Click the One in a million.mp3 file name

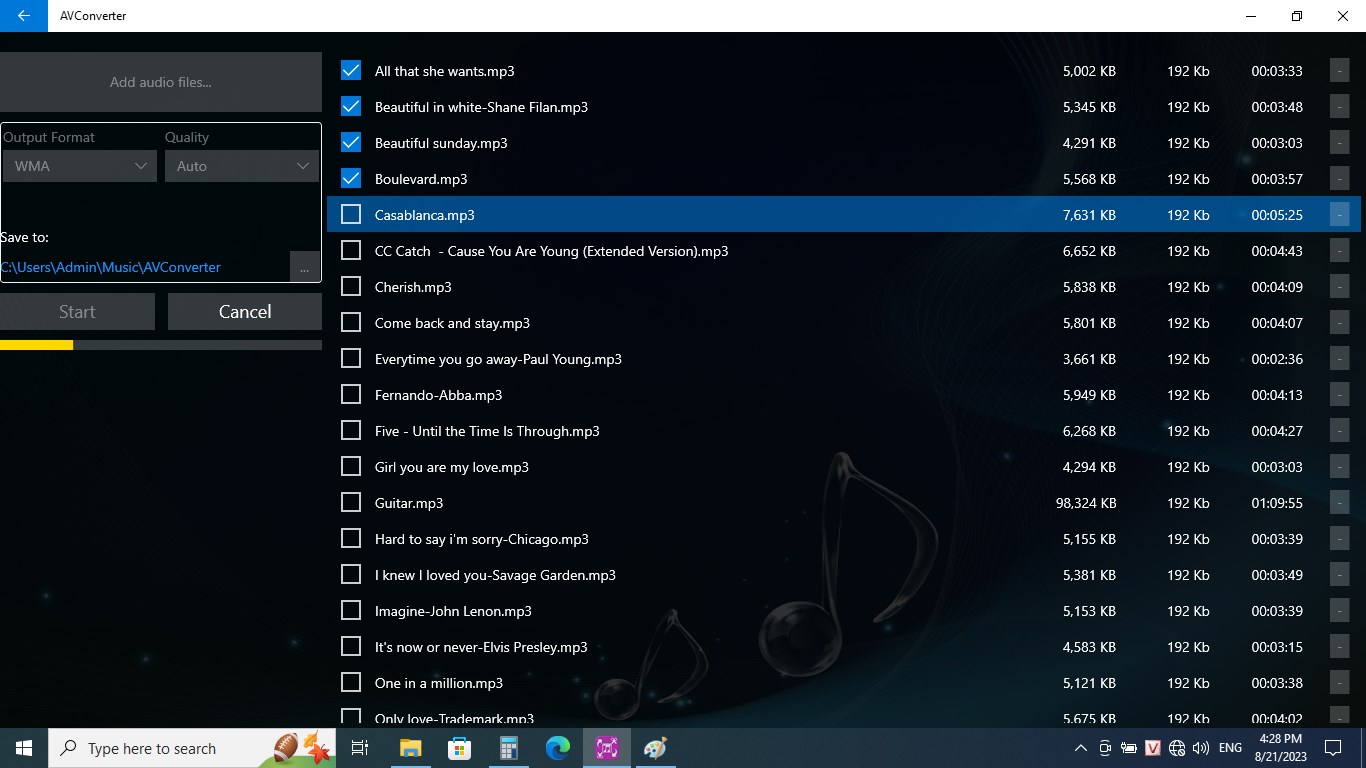pos(439,683)
